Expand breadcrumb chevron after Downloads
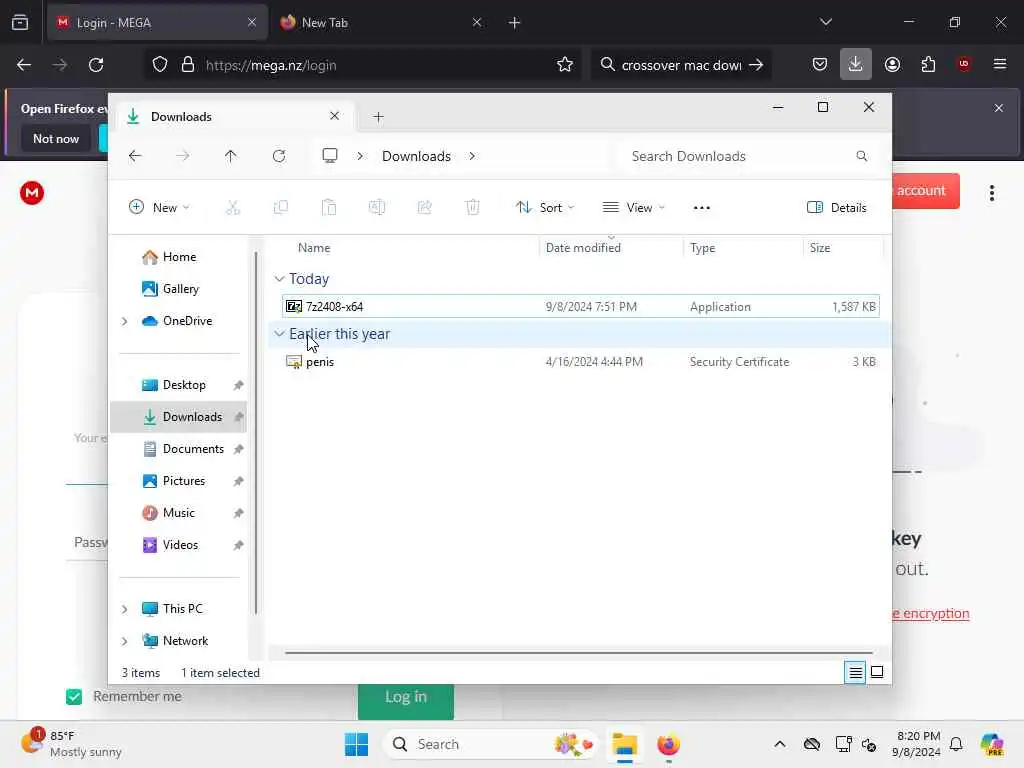Image resolution: width=1024 pixels, height=768 pixels. 472,156
